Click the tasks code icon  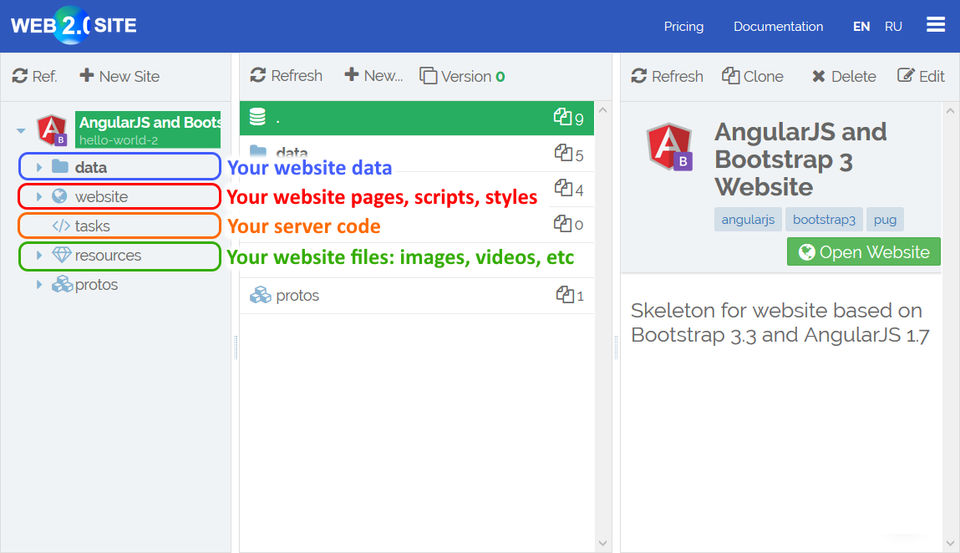point(61,225)
